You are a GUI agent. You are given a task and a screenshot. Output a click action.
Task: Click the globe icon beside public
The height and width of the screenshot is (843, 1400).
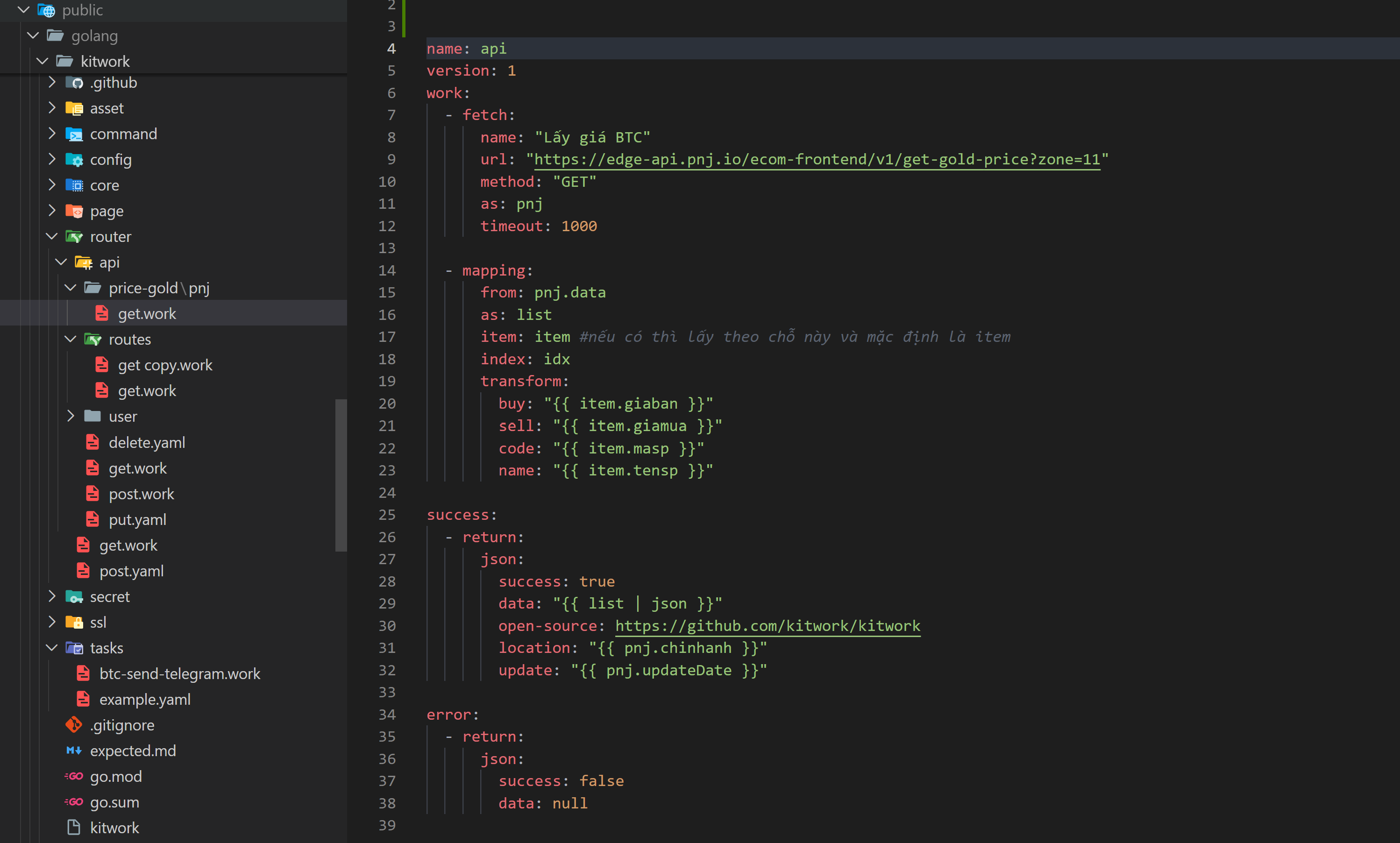coord(46,10)
